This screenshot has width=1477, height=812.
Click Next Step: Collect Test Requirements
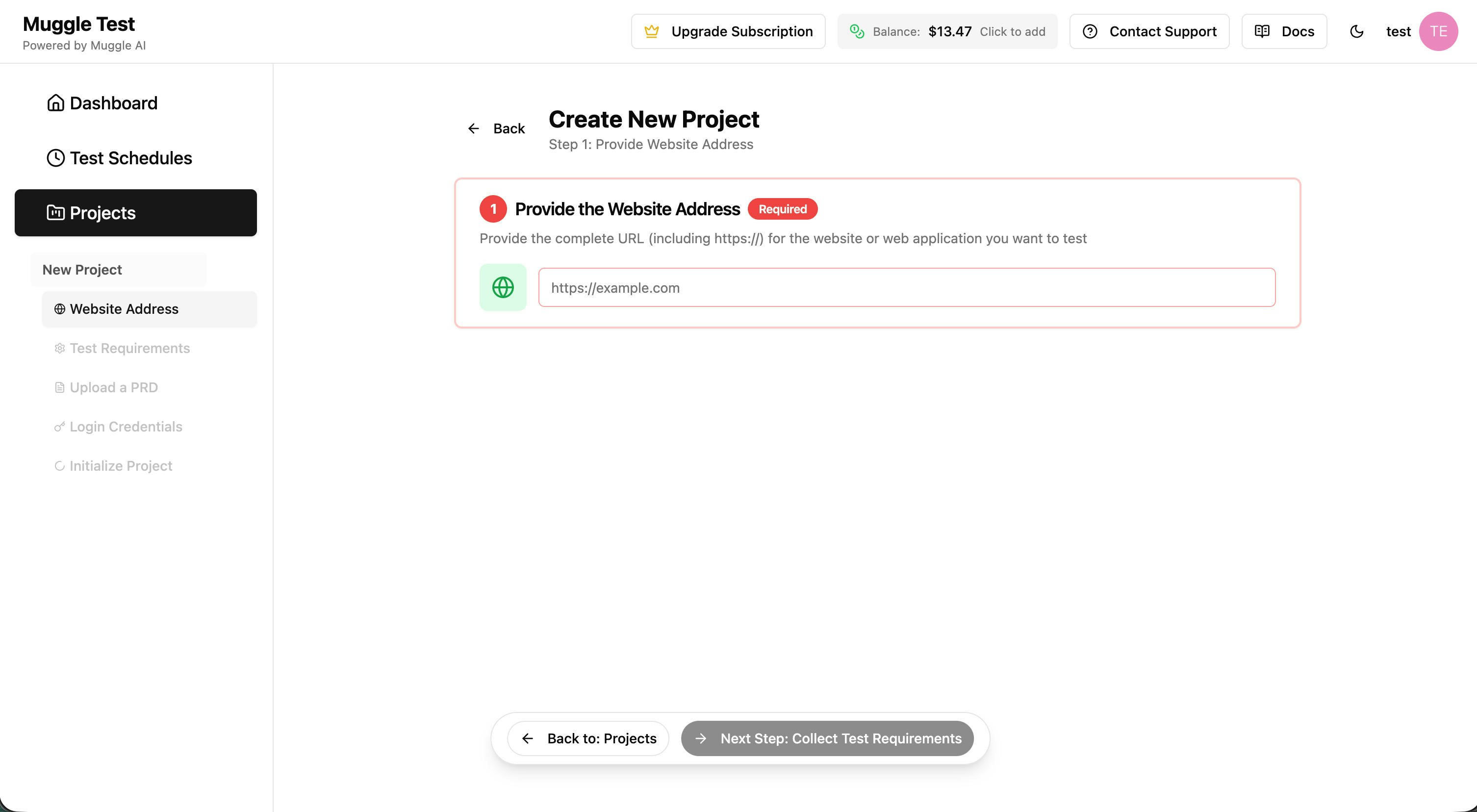pyautogui.click(x=827, y=738)
